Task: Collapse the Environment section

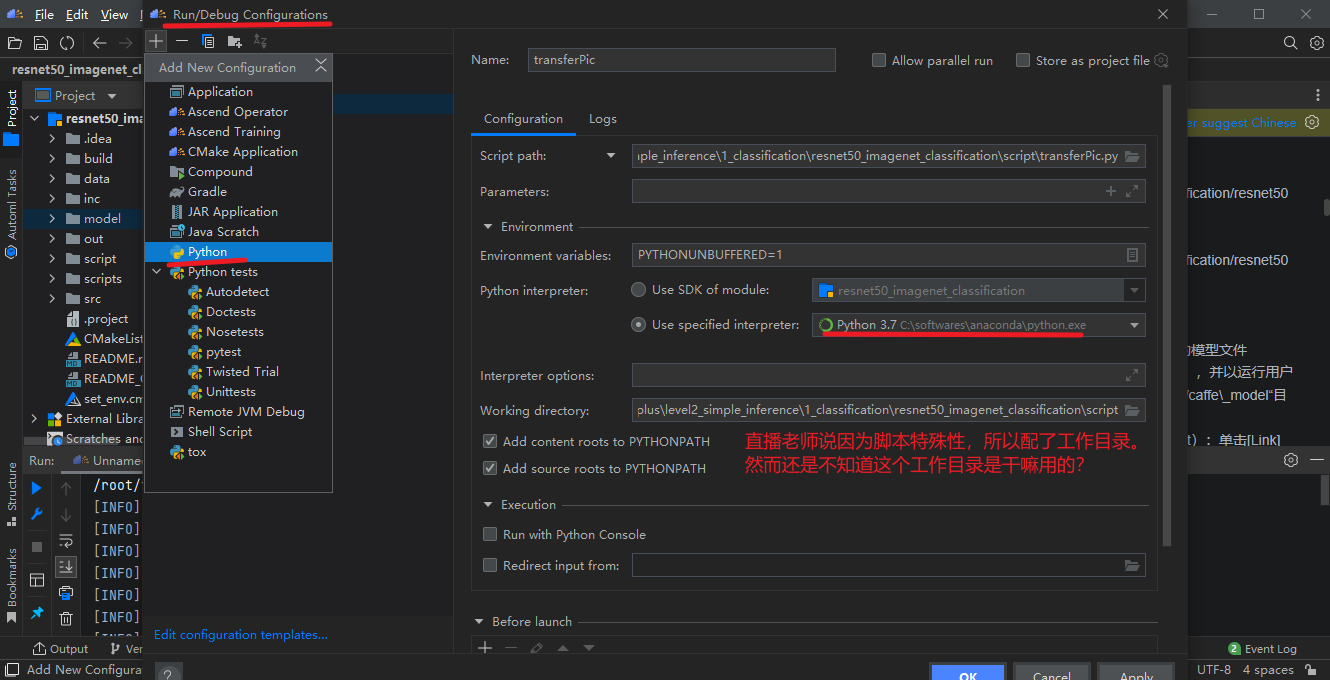Action: [x=489, y=227]
